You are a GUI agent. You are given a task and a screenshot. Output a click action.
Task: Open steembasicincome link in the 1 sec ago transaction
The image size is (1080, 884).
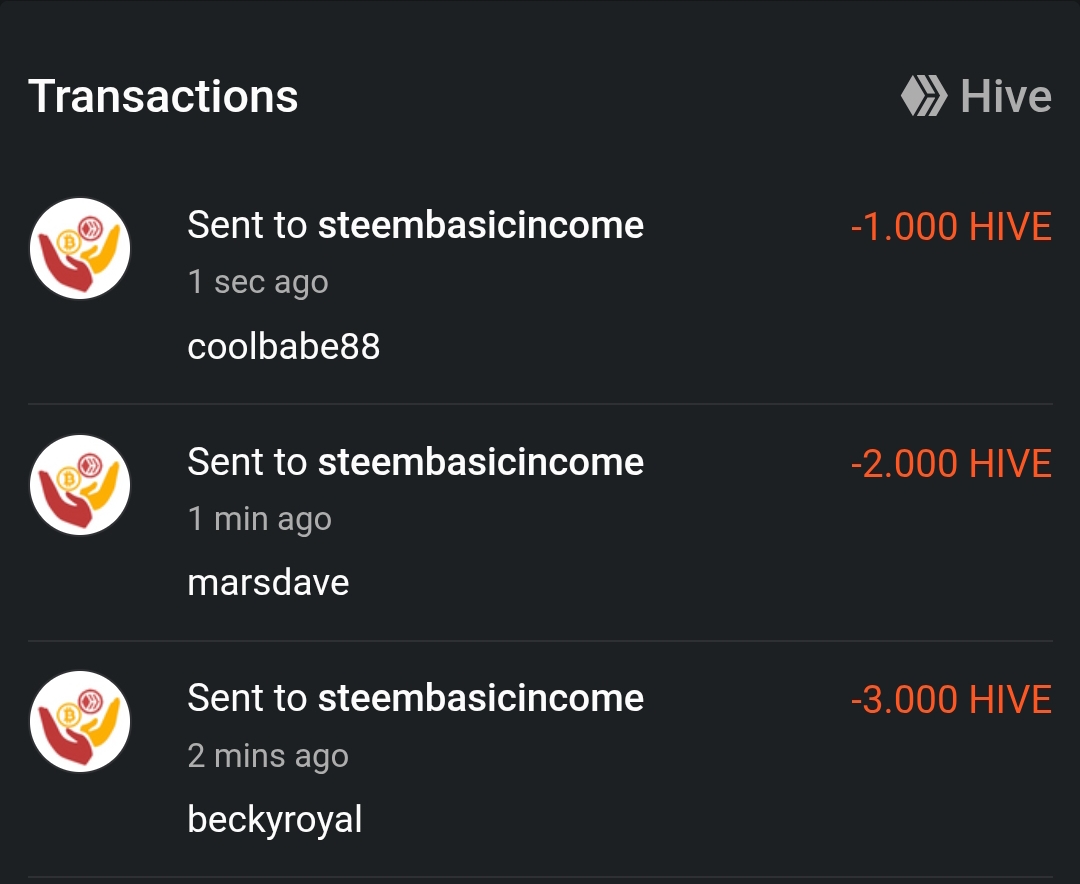[480, 225]
